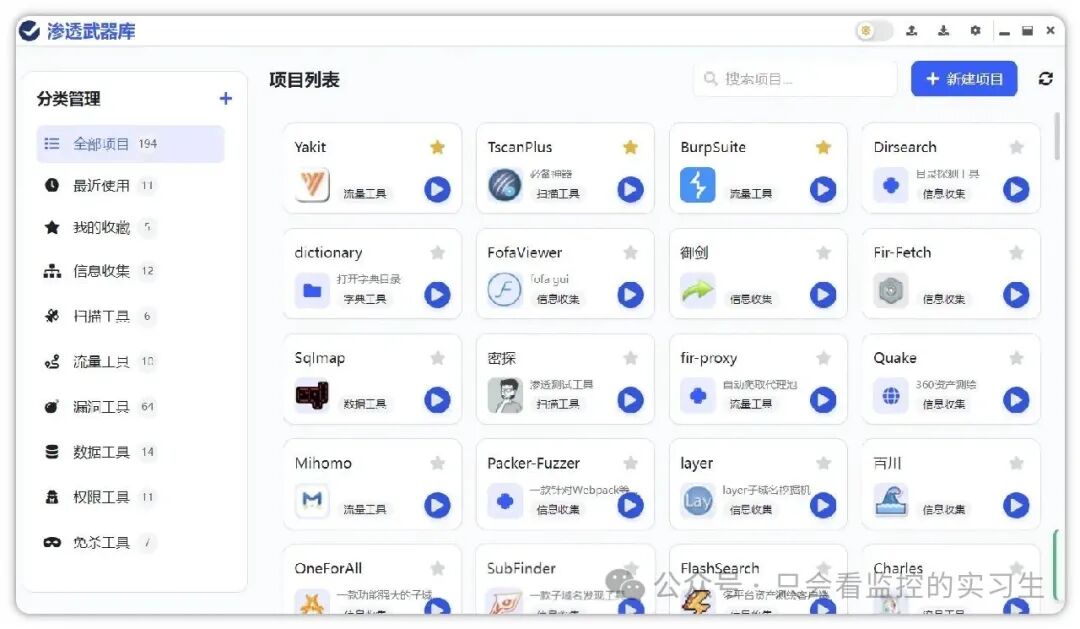
Task: Click the project list vertical scrollbar
Action: point(1057,136)
